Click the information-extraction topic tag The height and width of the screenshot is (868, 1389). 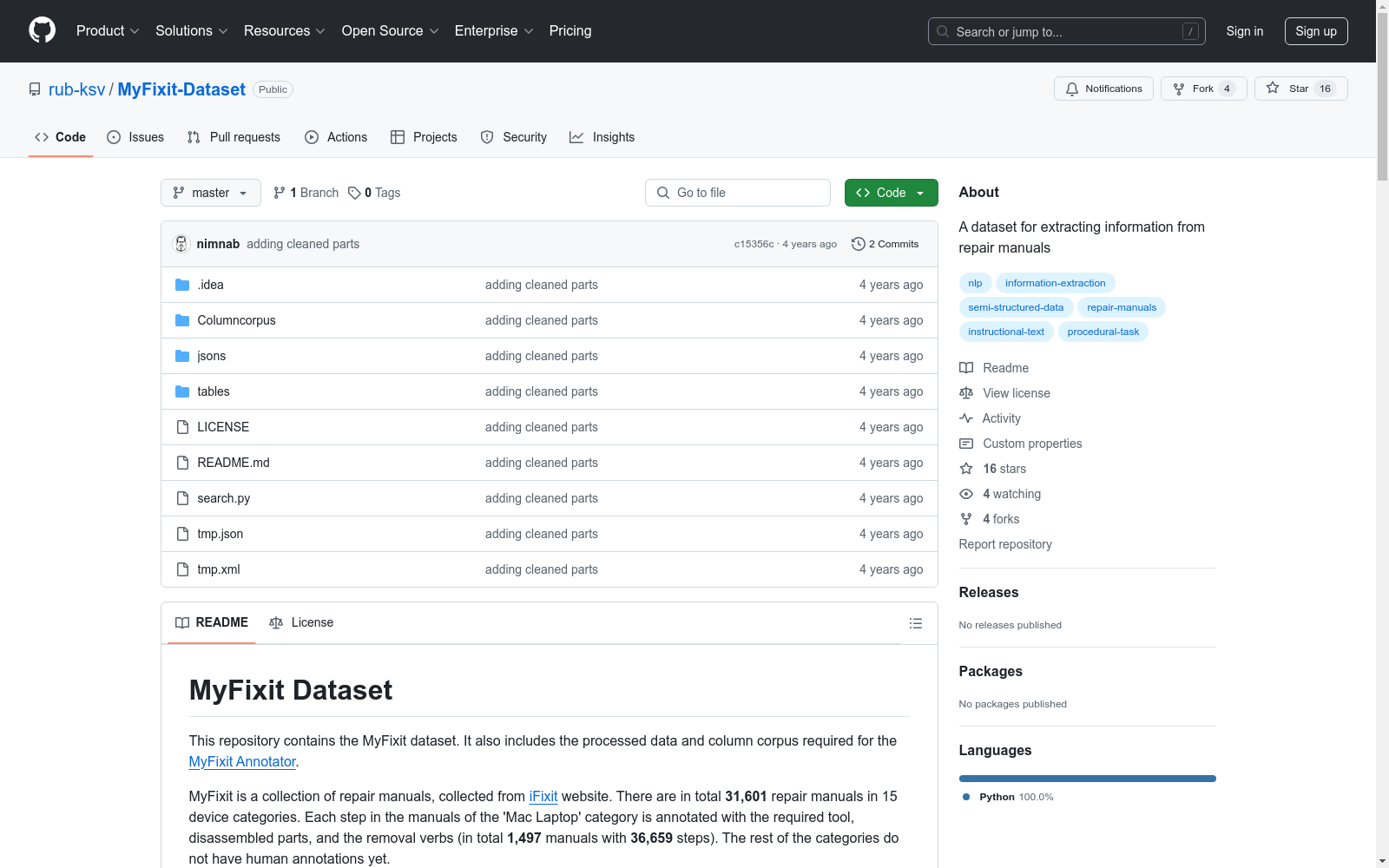pyautogui.click(x=1055, y=283)
